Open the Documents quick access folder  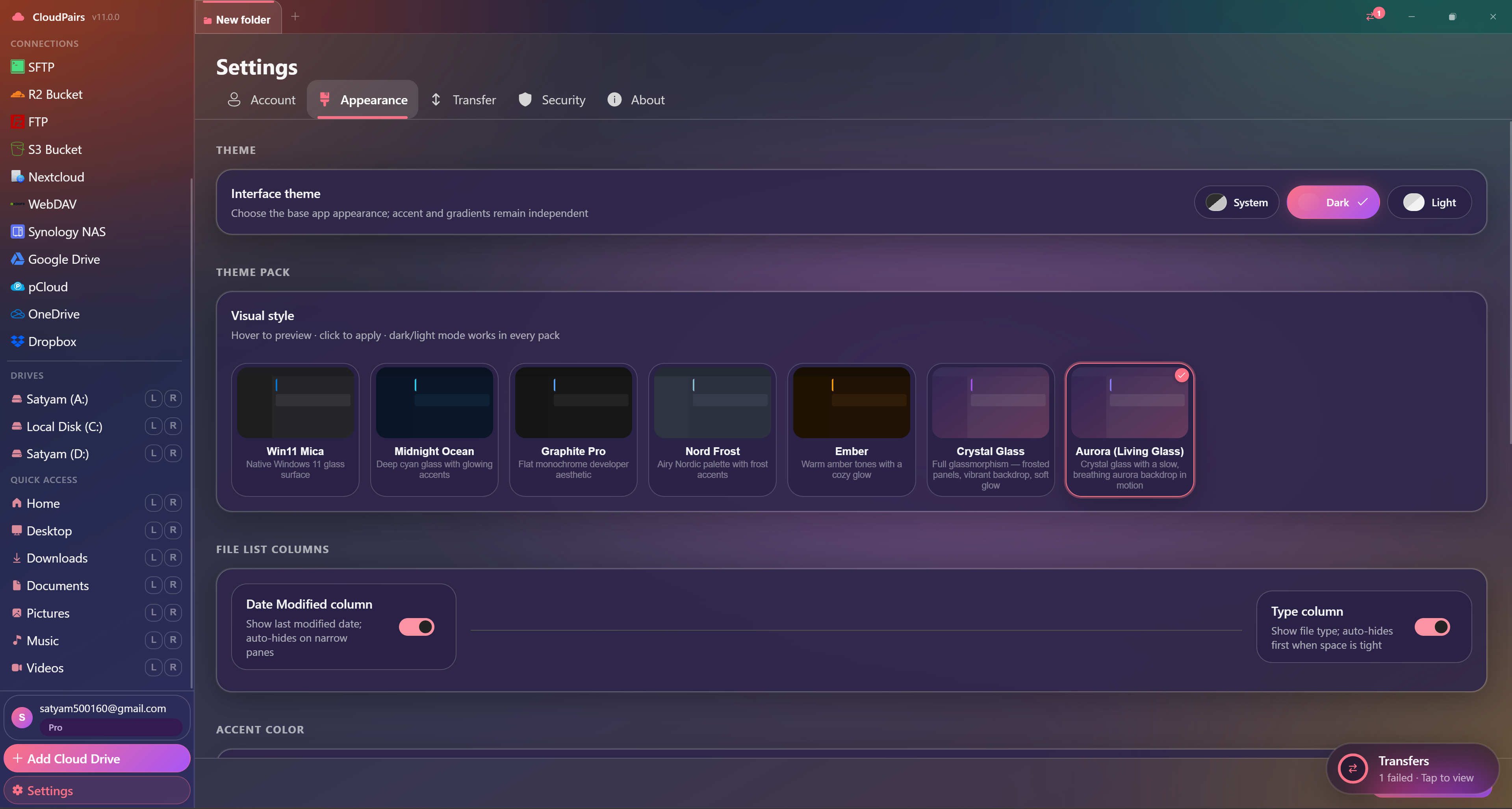(58, 585)
